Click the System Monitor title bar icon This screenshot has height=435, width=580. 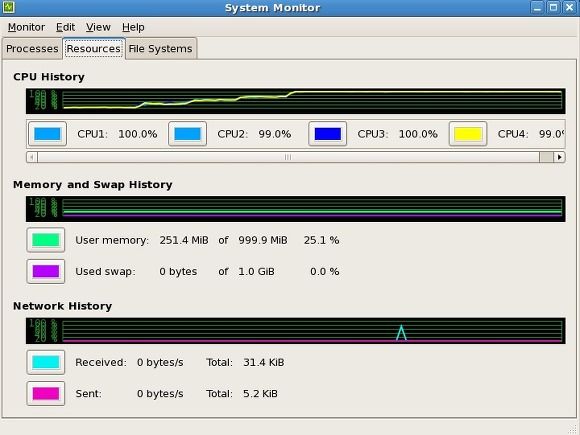(9, 7)
